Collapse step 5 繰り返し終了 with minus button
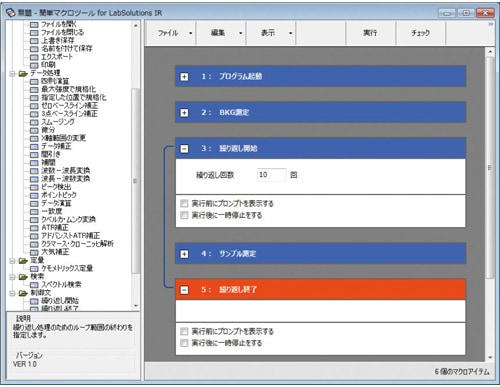500x387 pixels. 184,290
